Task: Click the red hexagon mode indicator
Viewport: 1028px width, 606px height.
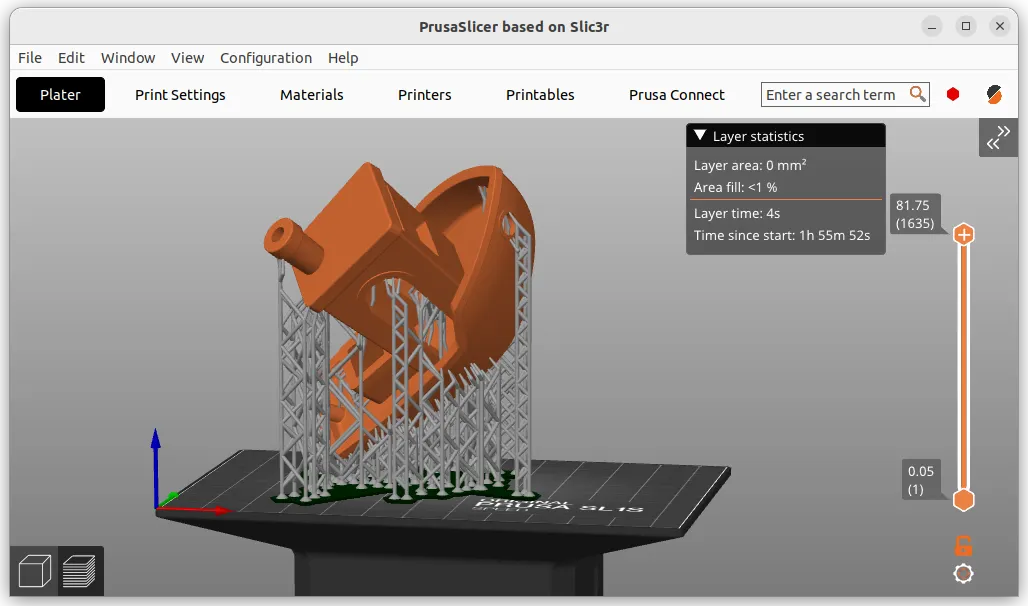Action: click(953, 94)
